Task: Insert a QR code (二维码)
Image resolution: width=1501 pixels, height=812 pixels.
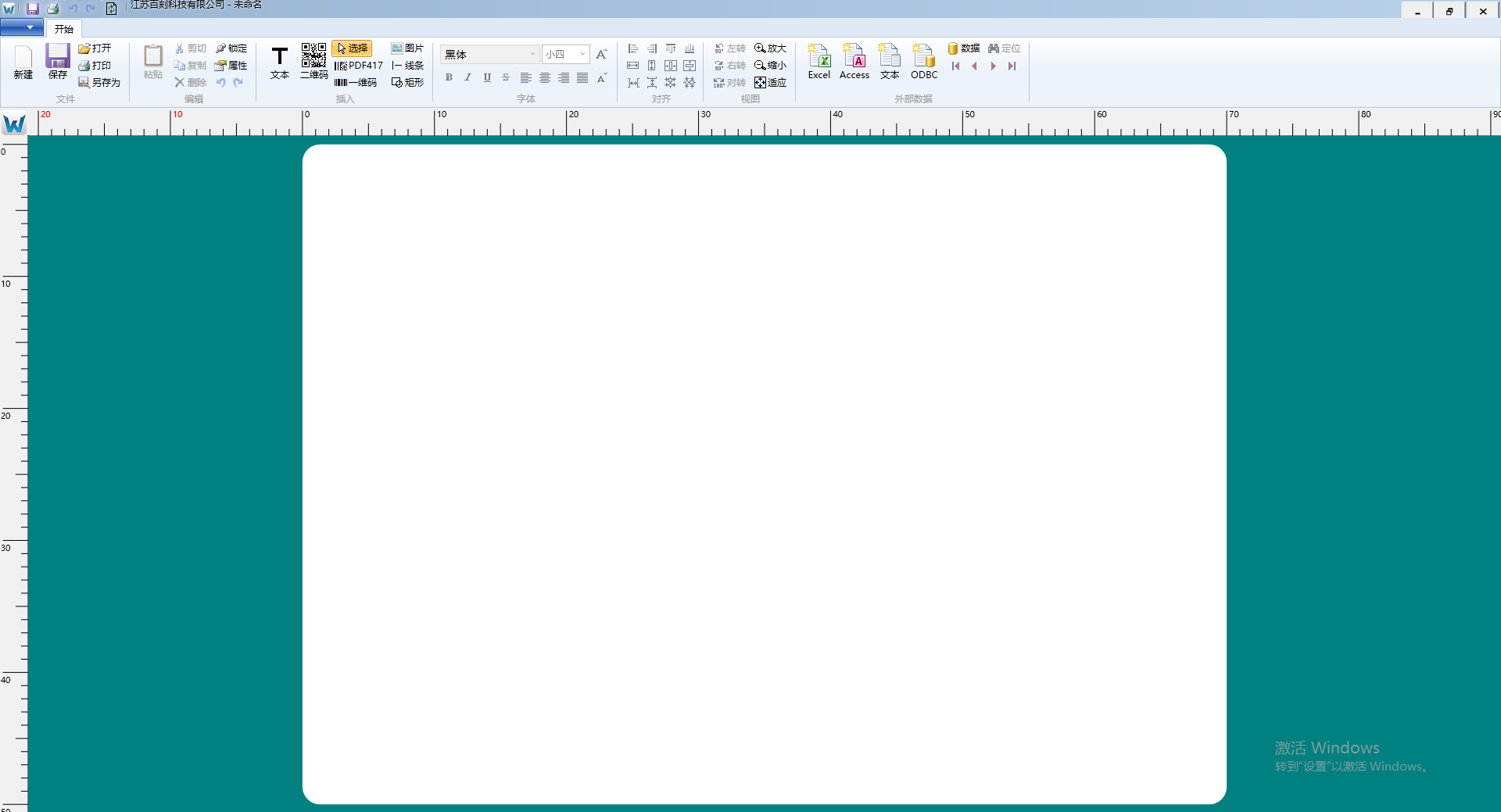Action: 313,61
